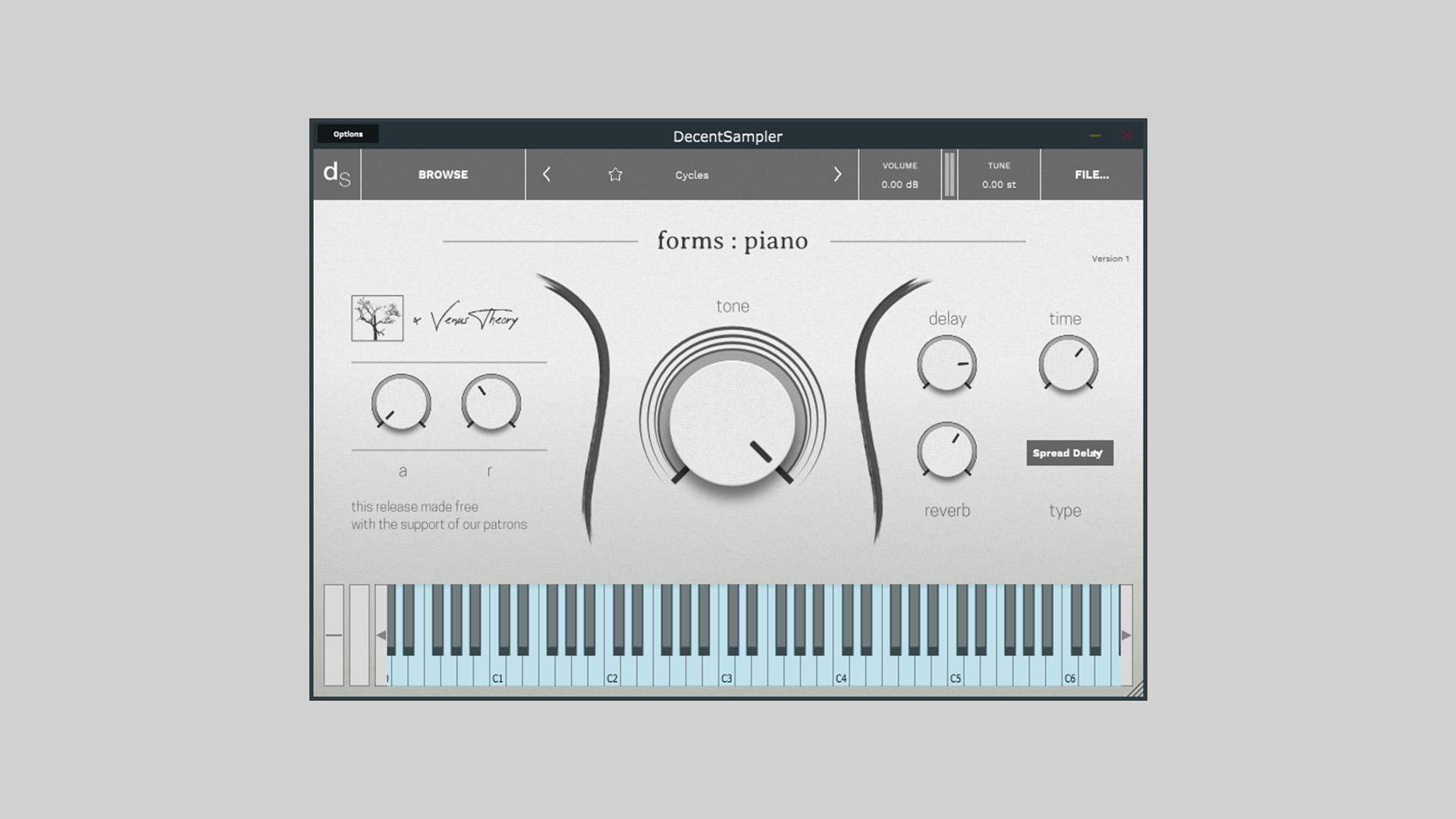Click the Venus Theory signature logo
Image resolution: width=1456 pixels, height=819 pixels.
pos(474,319)
